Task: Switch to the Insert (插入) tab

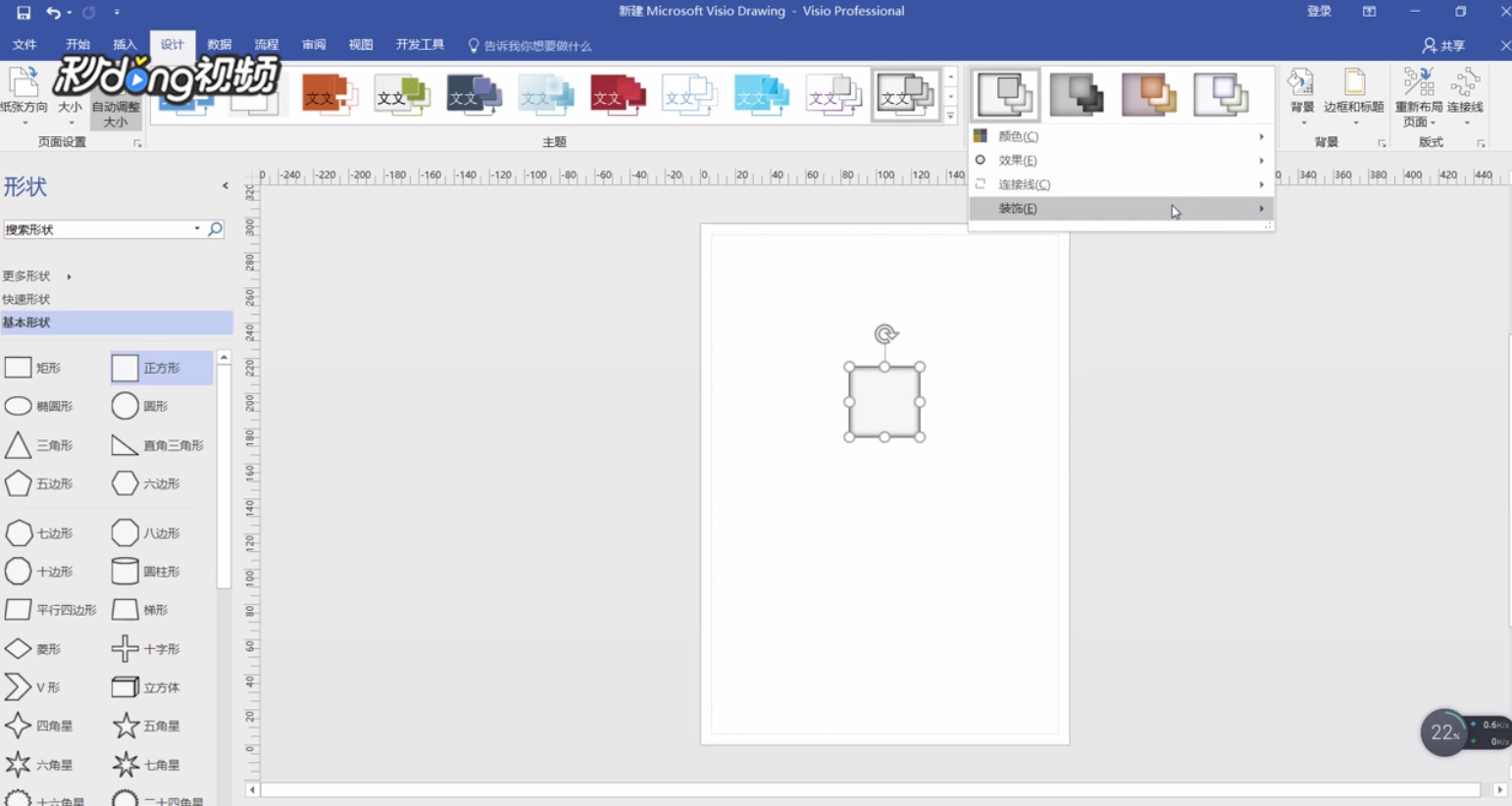Action: click(125, 45)
